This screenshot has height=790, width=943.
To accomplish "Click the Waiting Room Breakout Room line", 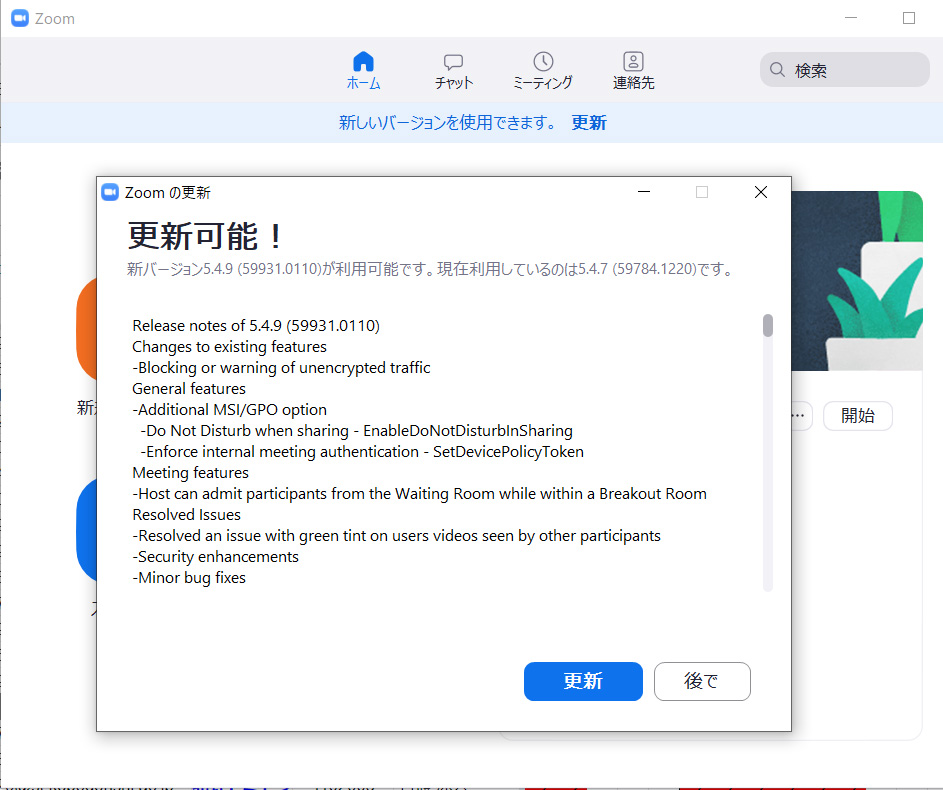I will pyautogui.click(x=419, y=494).
